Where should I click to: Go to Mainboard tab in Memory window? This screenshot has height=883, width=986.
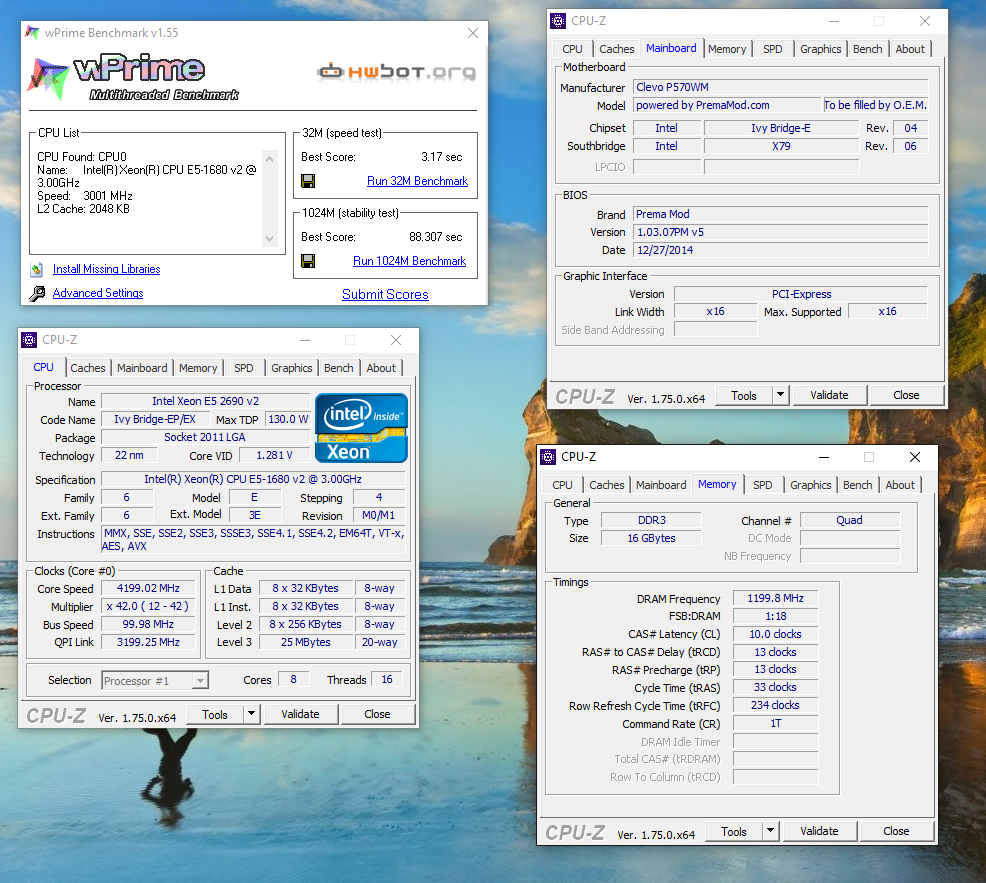(x=661, y=485)
